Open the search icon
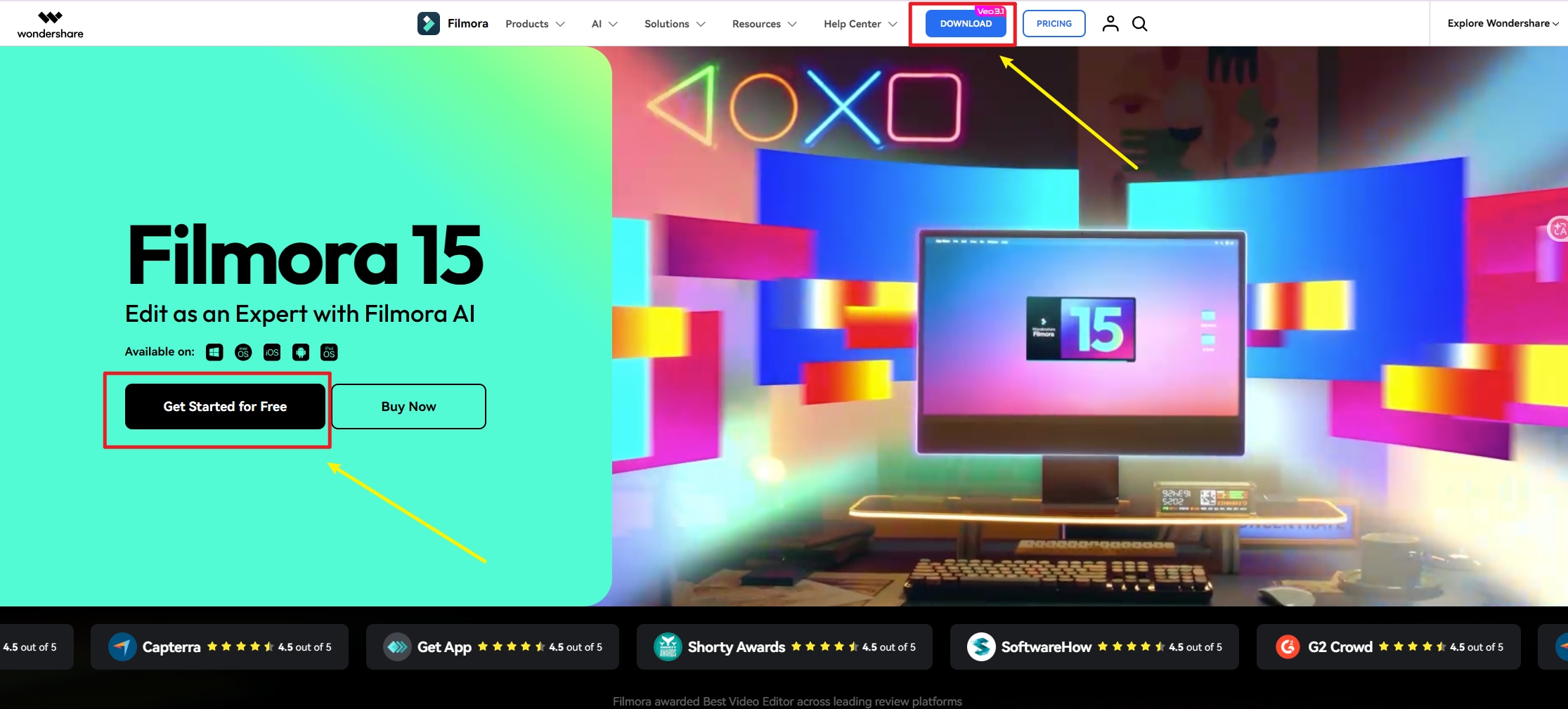The height and width of the screenshot is (709, 1568). (1139, 23)
